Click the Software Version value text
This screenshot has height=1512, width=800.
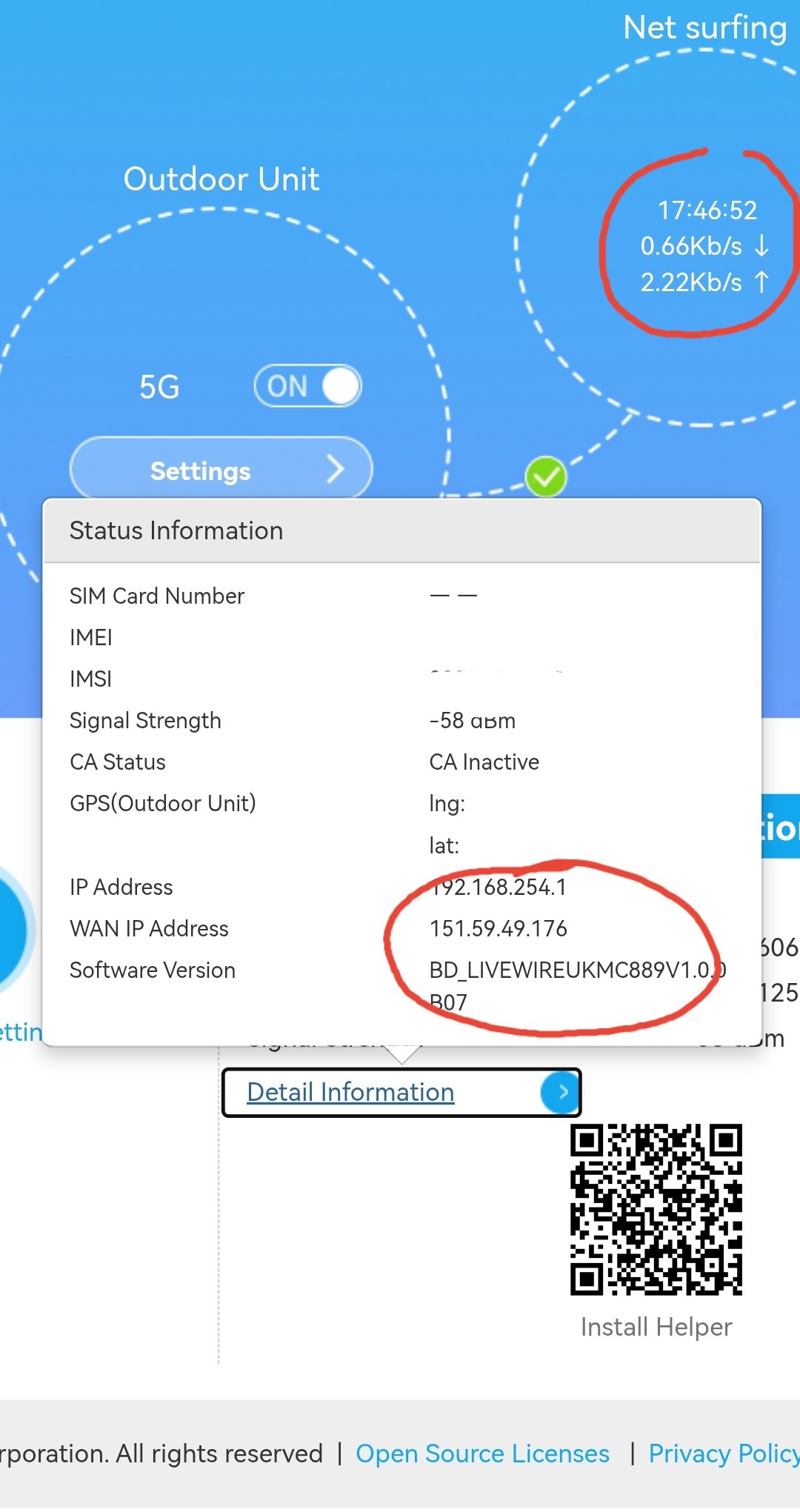coord(578,985)
